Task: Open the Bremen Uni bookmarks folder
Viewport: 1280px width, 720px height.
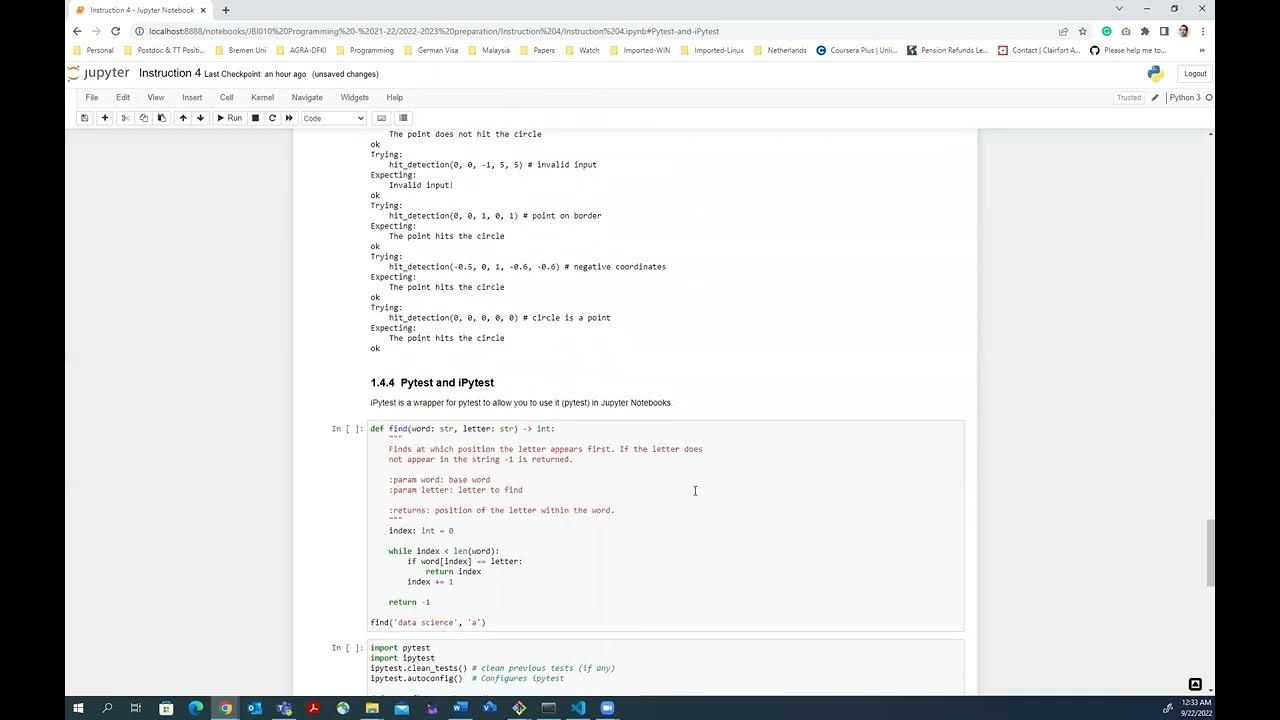Action: click(240, 50)
